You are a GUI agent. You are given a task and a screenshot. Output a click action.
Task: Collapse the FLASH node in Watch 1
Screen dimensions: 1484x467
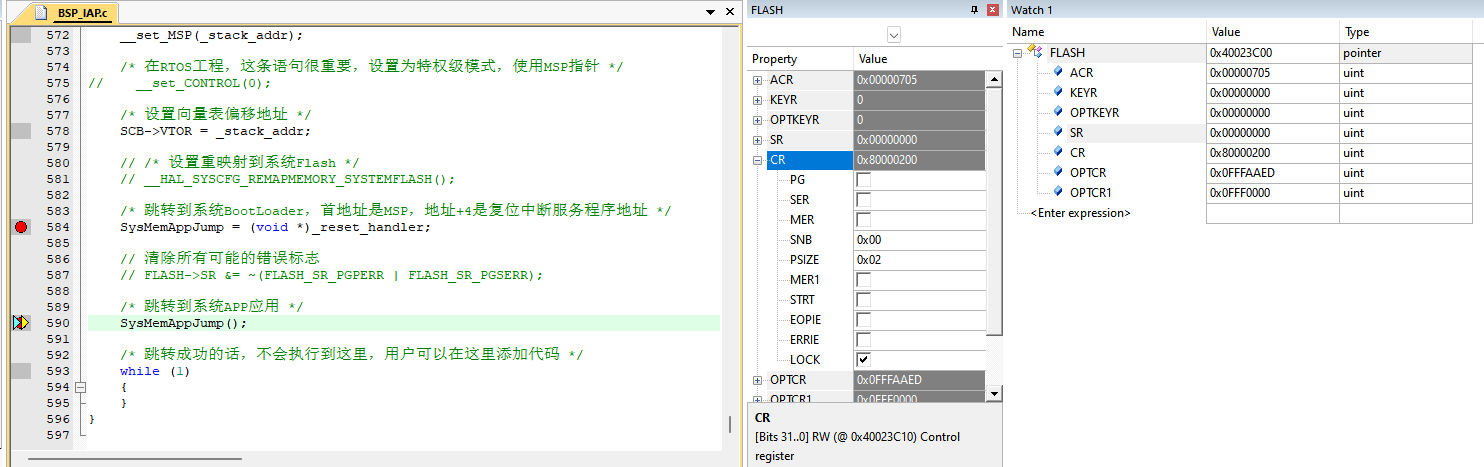point(1019,52)
